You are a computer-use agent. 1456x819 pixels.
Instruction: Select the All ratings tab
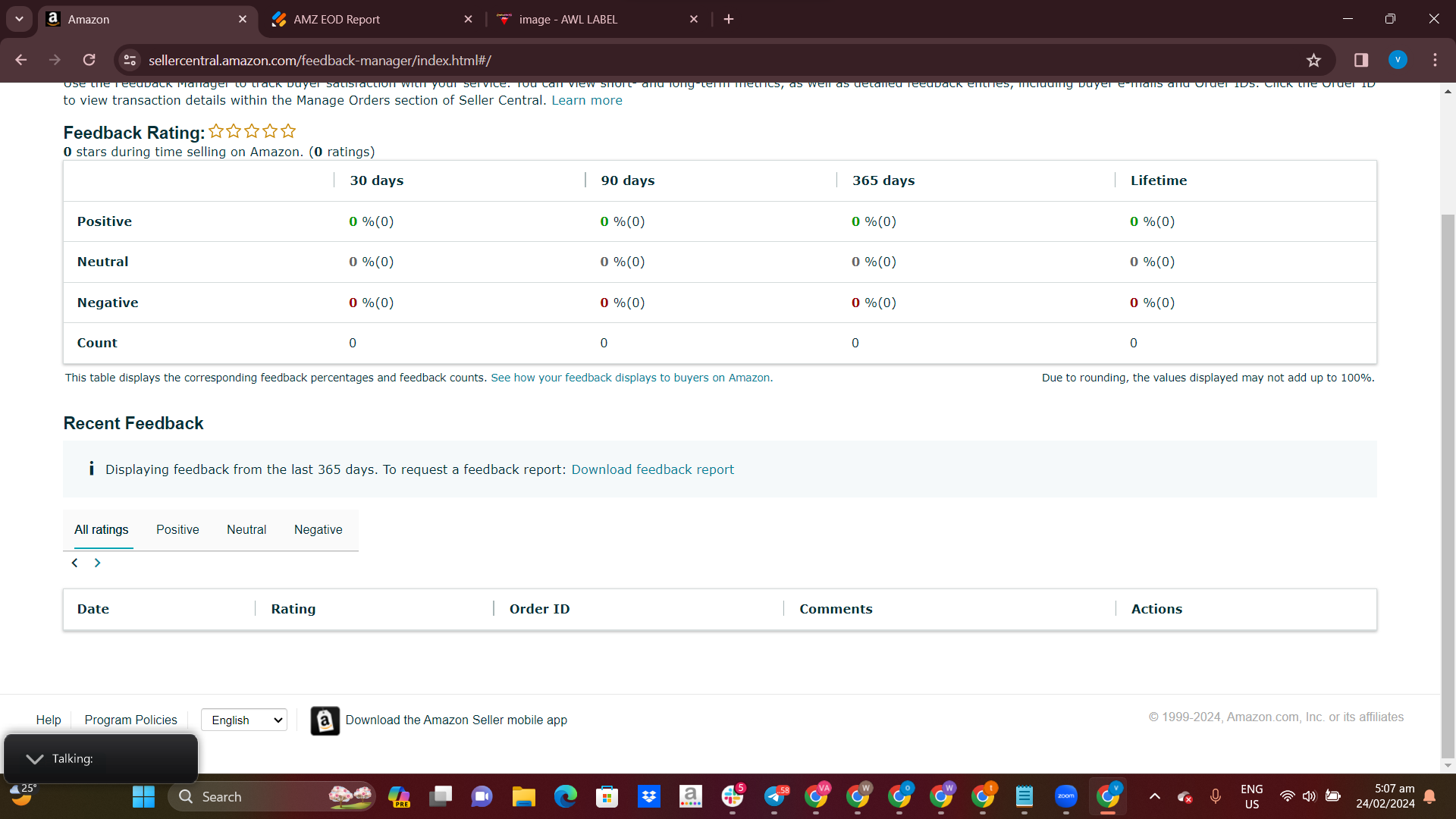pyautogui.click(x=101, y=529)
